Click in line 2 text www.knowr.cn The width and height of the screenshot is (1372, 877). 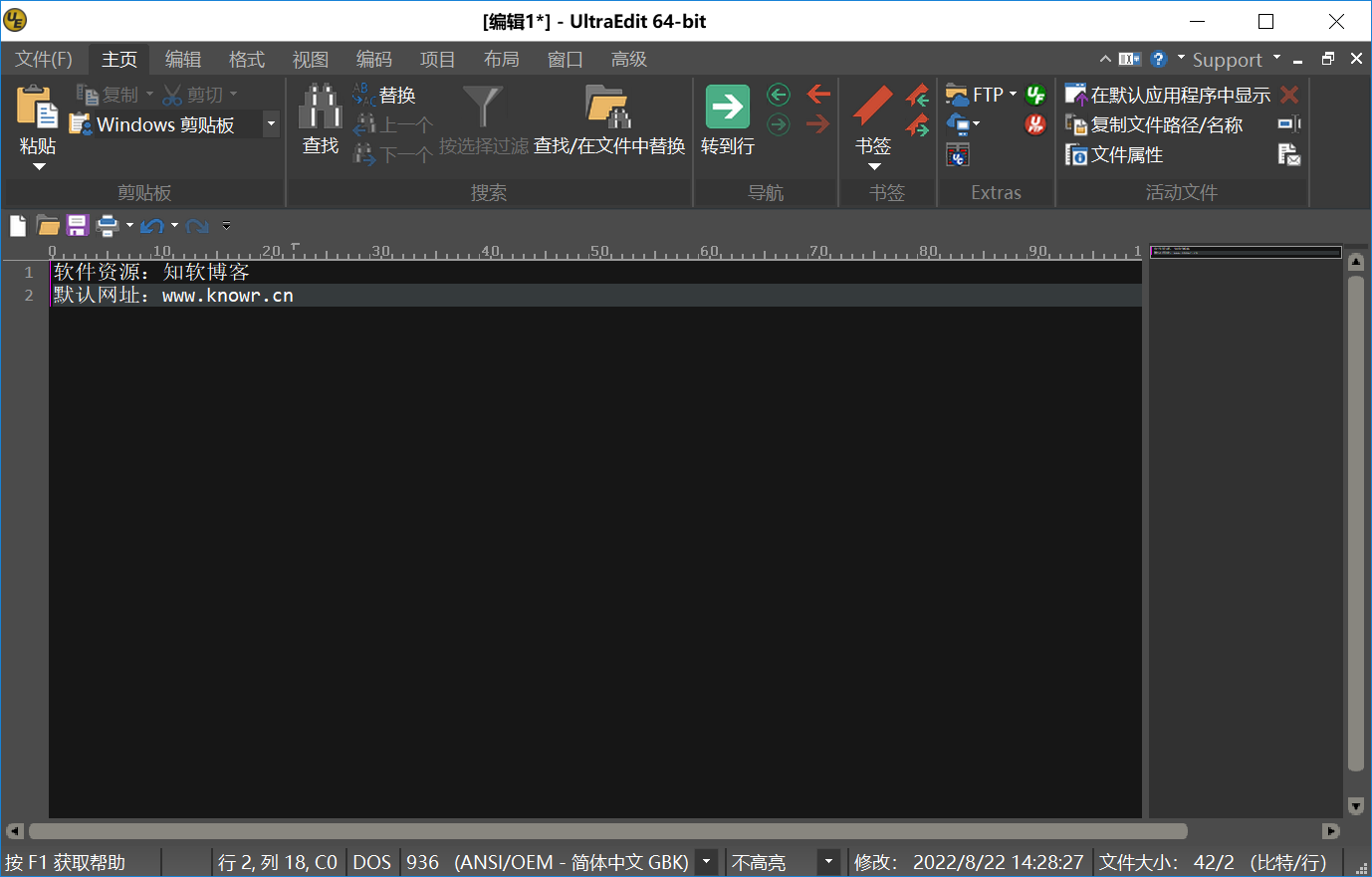[228, 296]
